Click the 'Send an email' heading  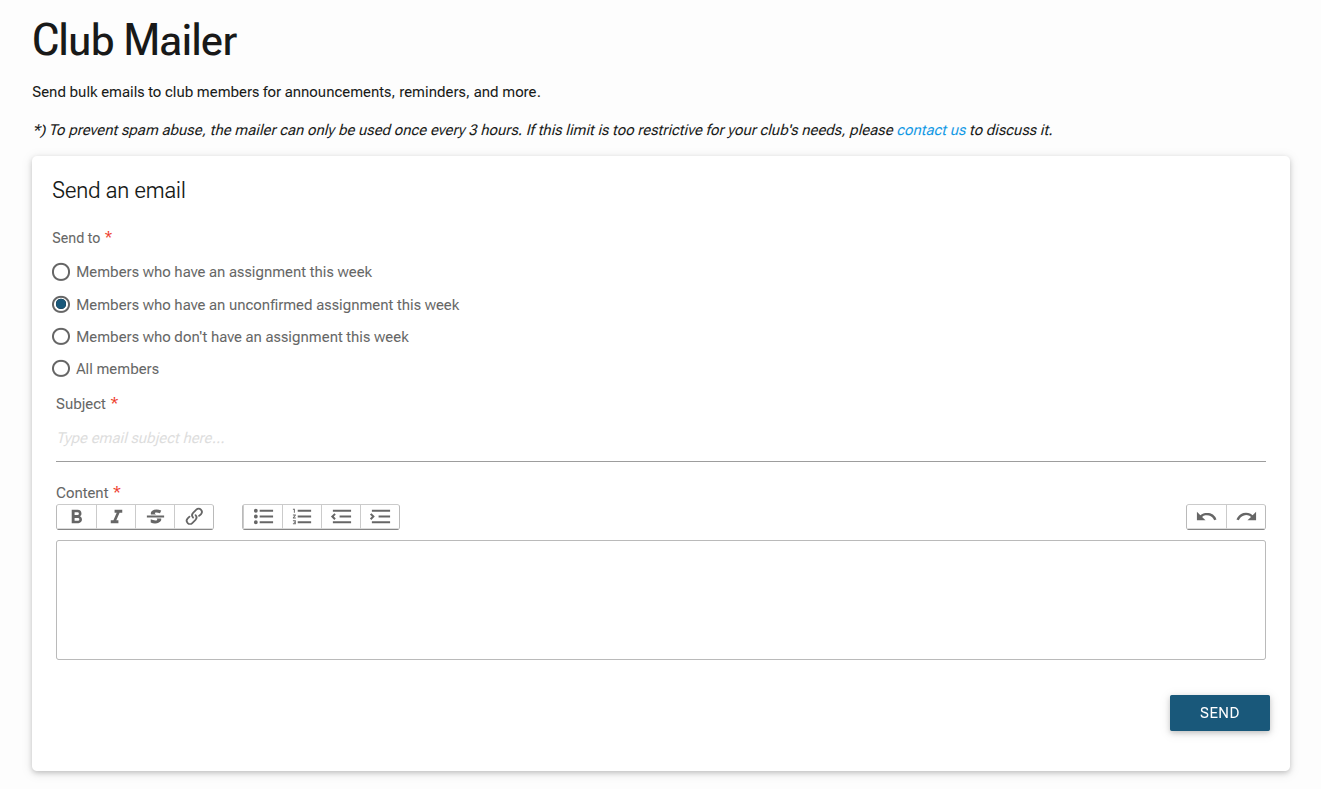(x=119, y=191)
